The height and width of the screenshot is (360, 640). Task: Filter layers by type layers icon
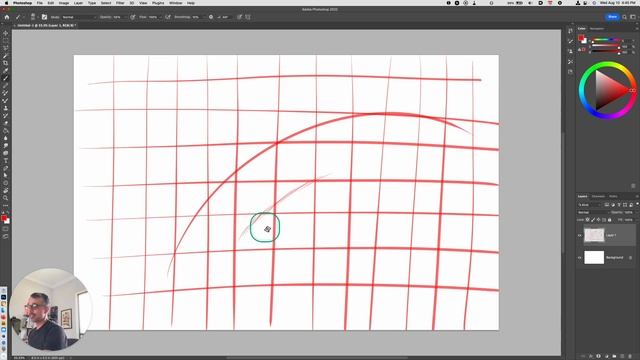[x=619, y=204]
